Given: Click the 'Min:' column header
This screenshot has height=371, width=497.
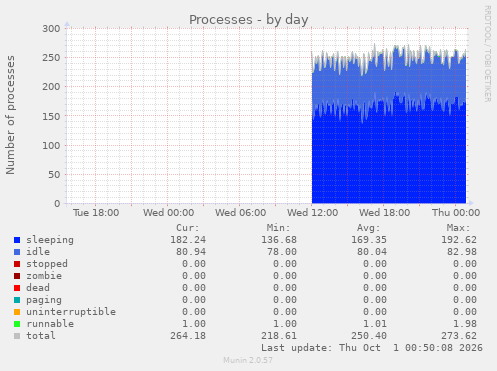Looking at the screenshot, I should coord(278,228).
